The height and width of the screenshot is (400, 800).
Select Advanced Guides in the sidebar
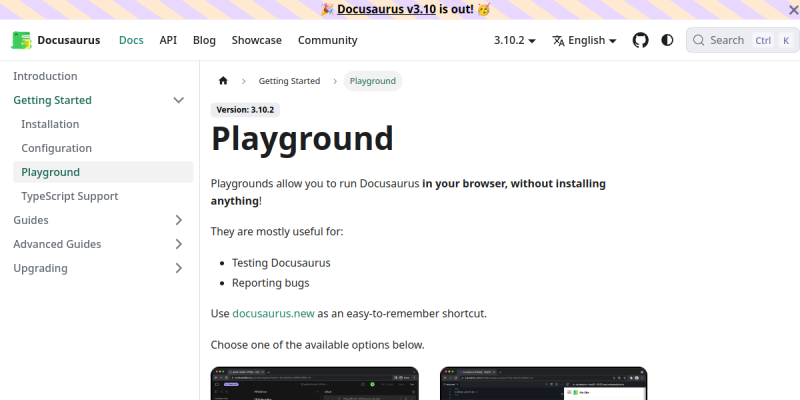(x=57, y=244)
